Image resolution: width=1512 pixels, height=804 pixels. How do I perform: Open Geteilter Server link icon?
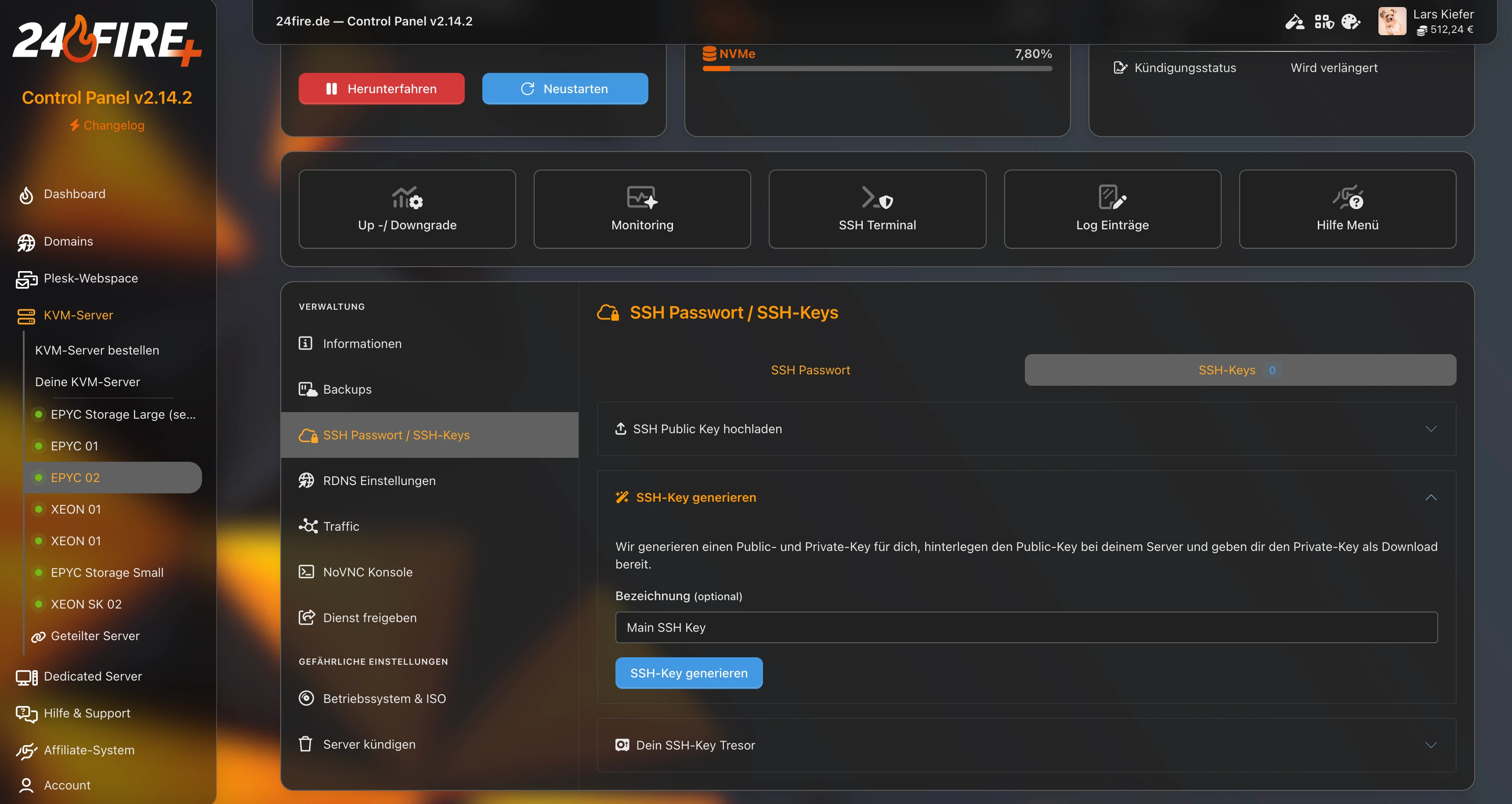click(38, 637)
